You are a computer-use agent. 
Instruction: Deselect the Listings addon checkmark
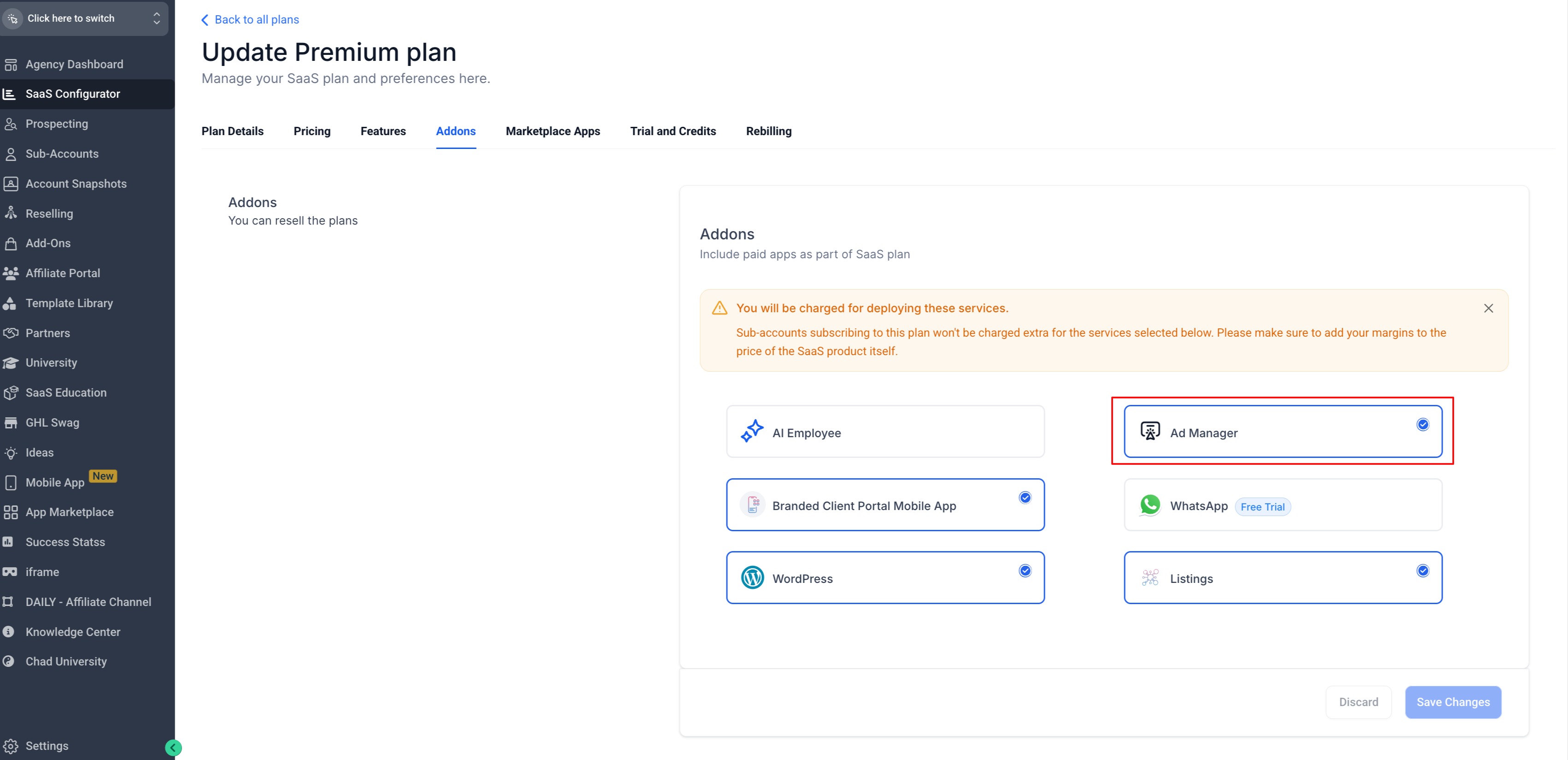(1422, 570)
